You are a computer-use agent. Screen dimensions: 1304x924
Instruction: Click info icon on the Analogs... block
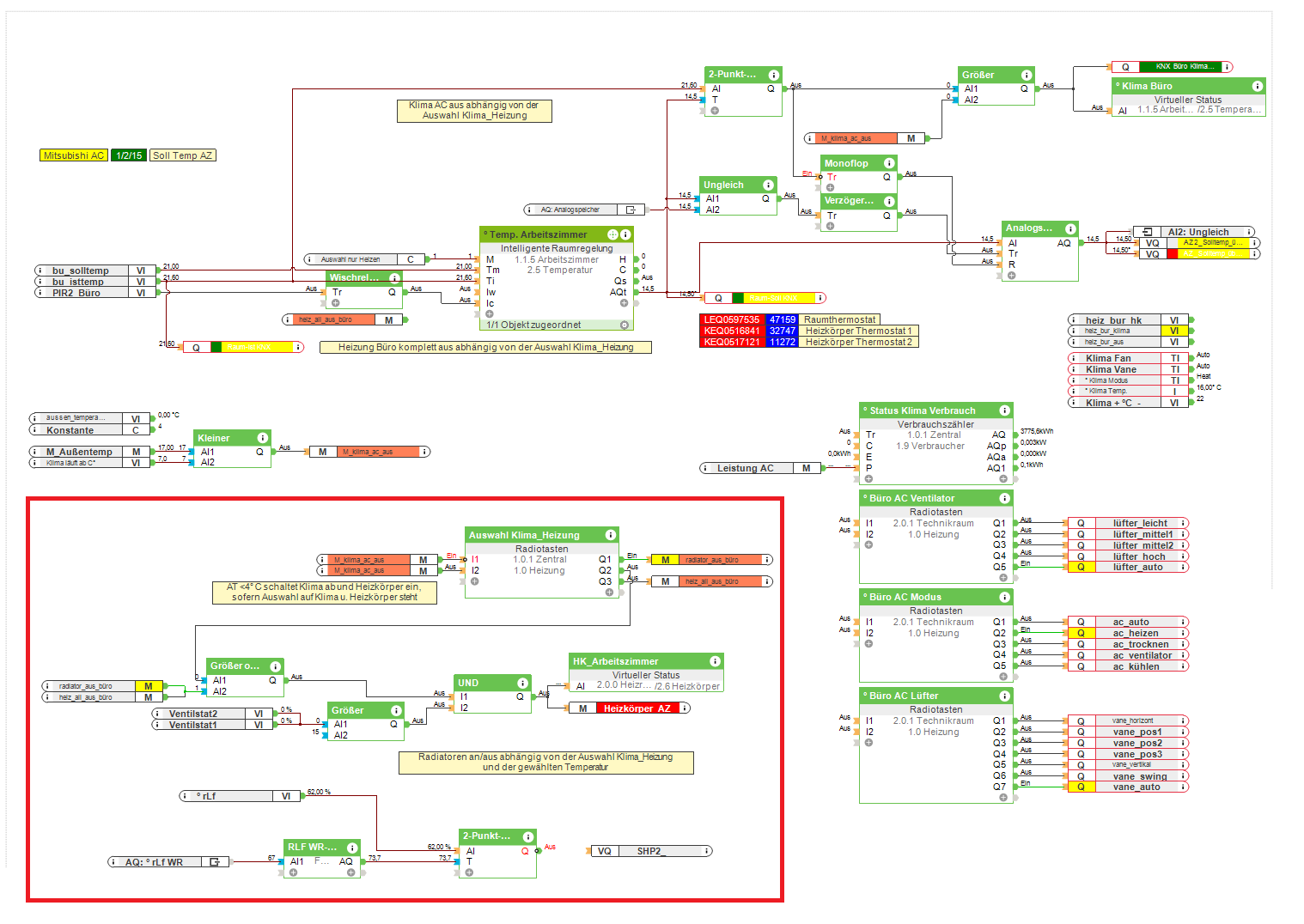(1070, 228)
